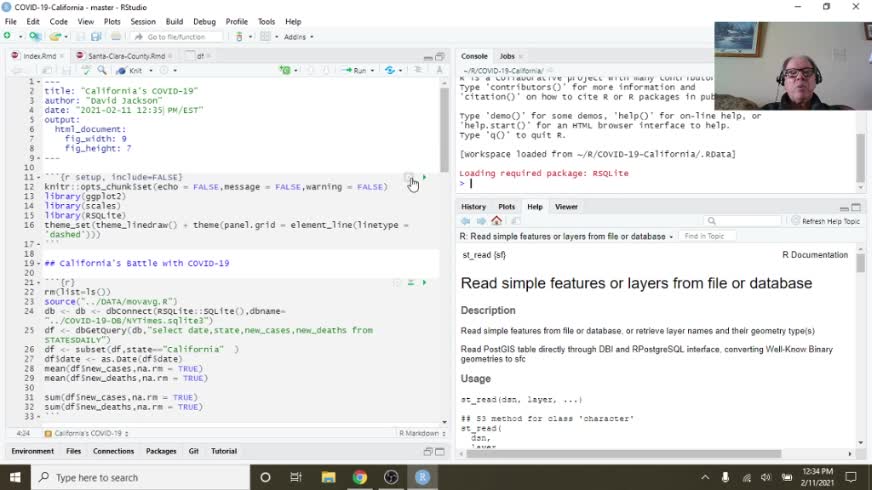Run the chunk starting at line 21
This screenshot has height=490, width=872.
point(424,283)
